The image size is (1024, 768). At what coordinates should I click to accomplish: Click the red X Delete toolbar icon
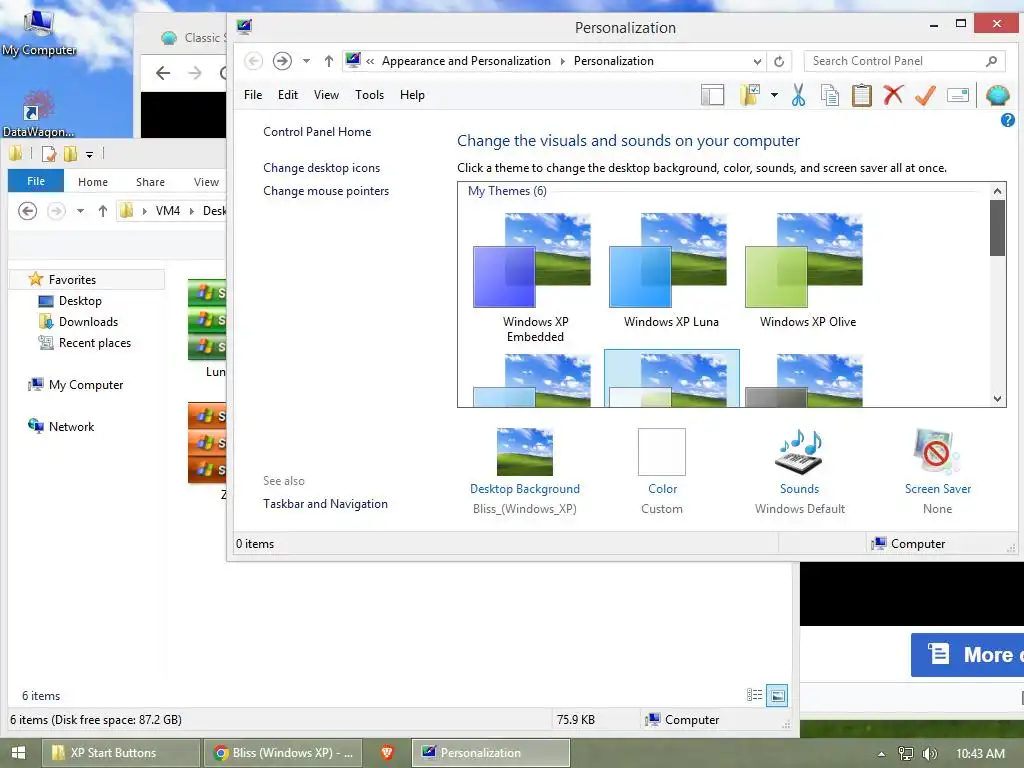tap(893, 95)
